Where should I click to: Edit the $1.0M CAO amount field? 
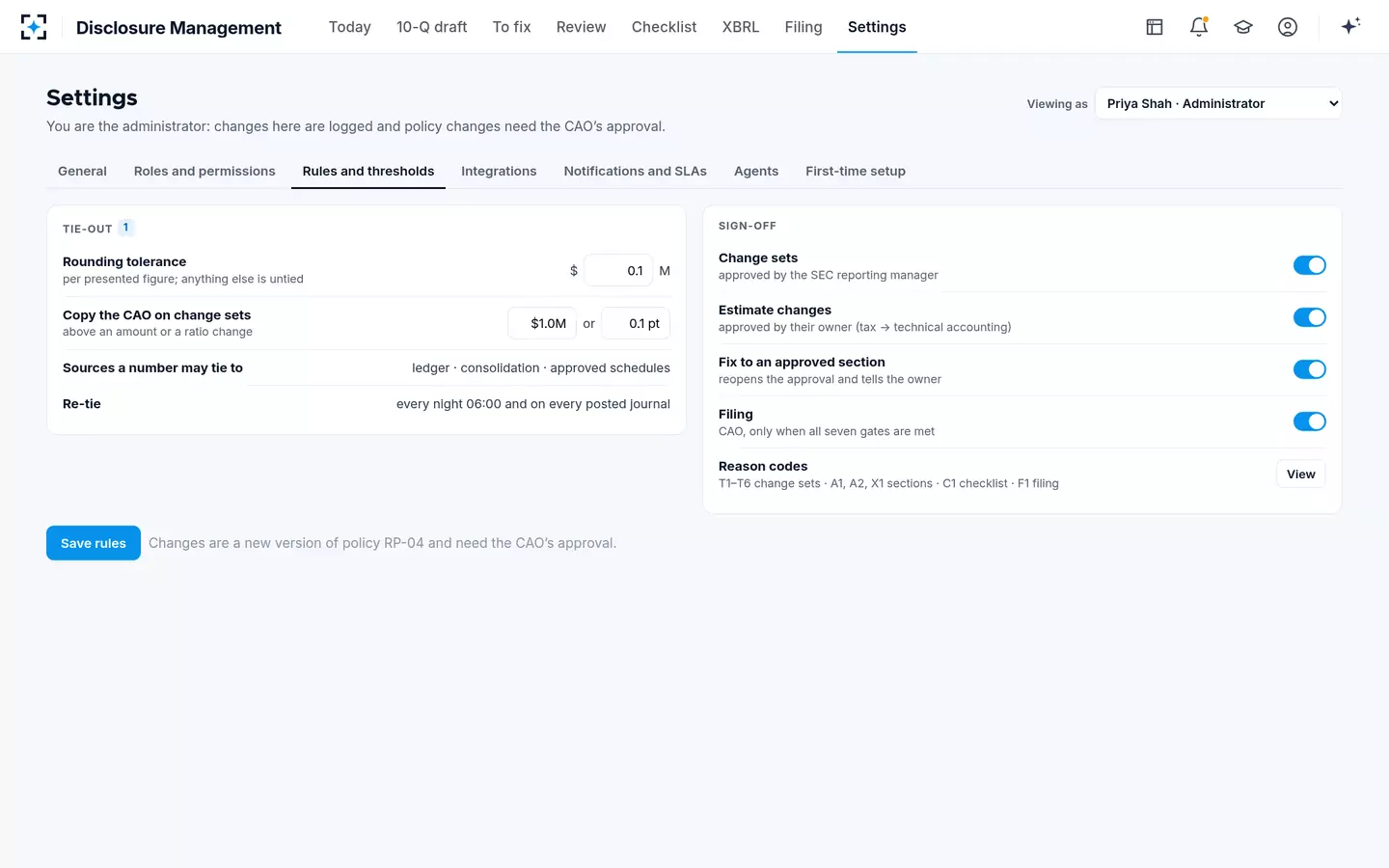click(542, 323)
